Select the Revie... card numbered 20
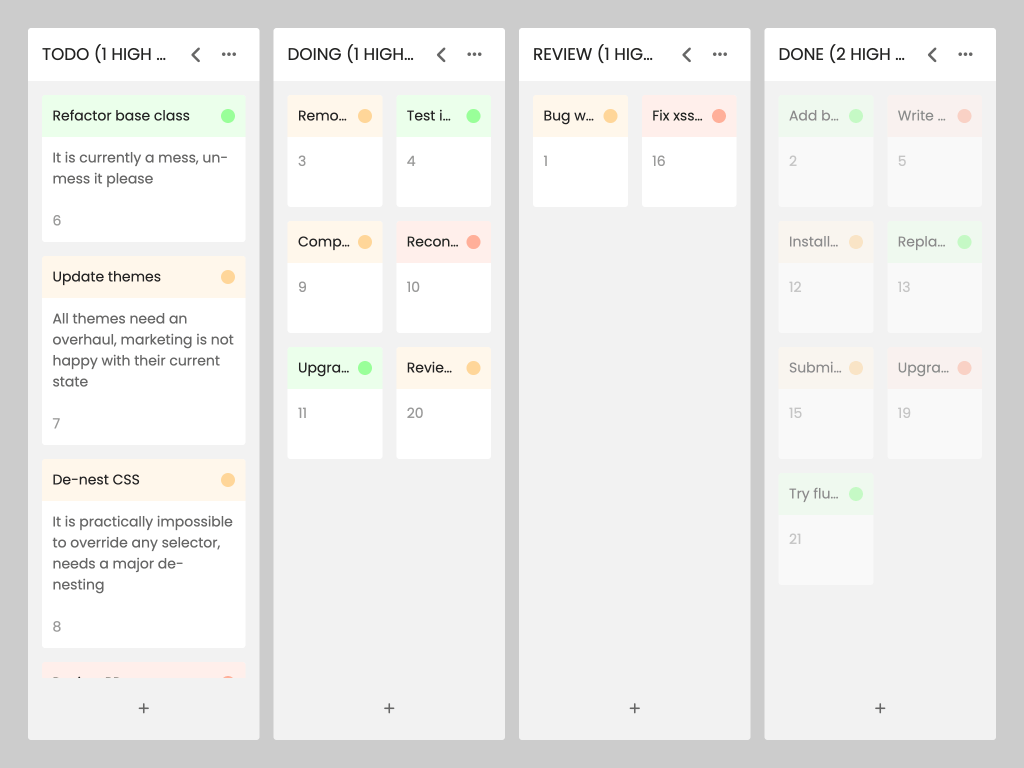Image resolution: width=1024 pixels, height=768 pixels. (x=443, y=403)
